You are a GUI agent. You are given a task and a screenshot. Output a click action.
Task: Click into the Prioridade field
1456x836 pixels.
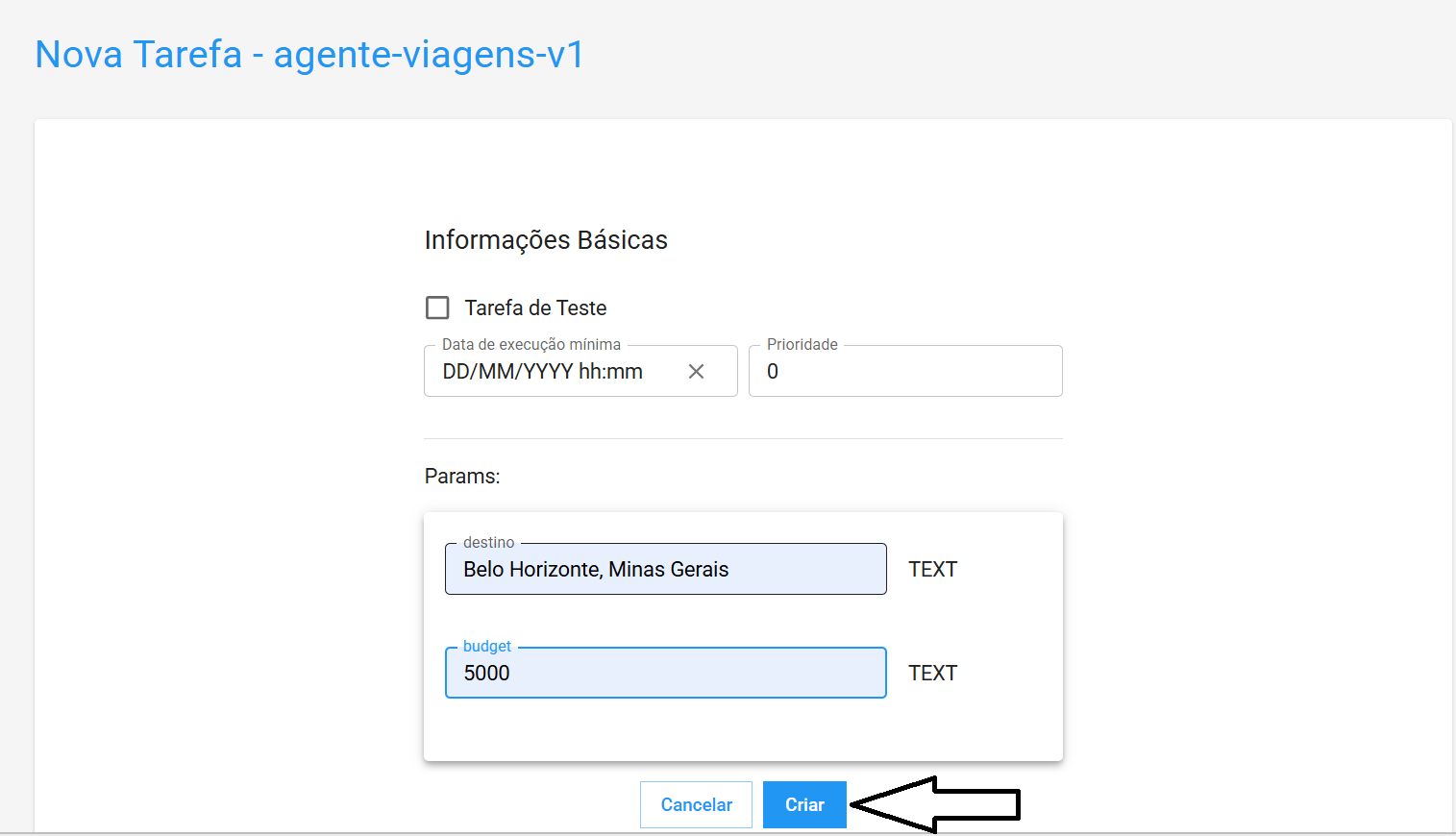coord(905,372)
